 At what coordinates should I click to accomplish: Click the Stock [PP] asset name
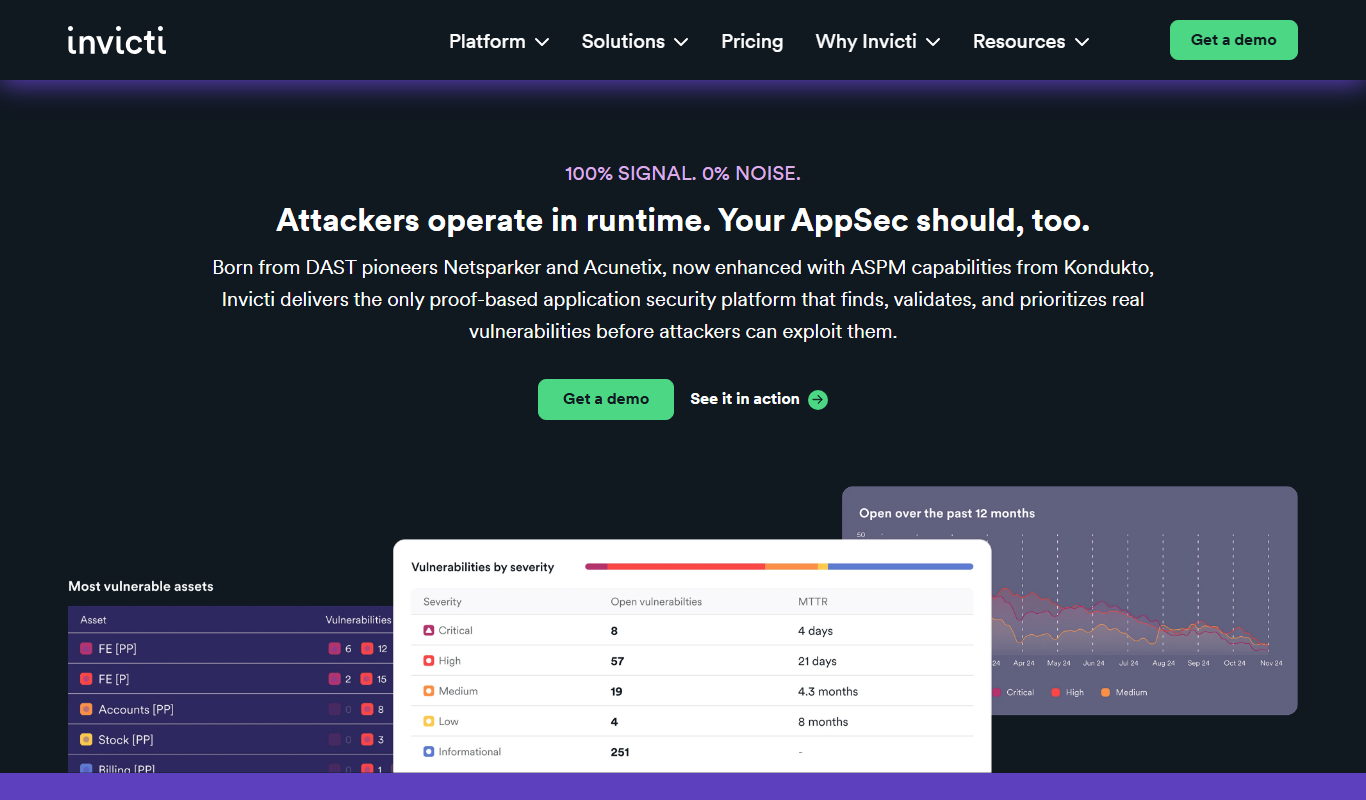click(125, 739)
